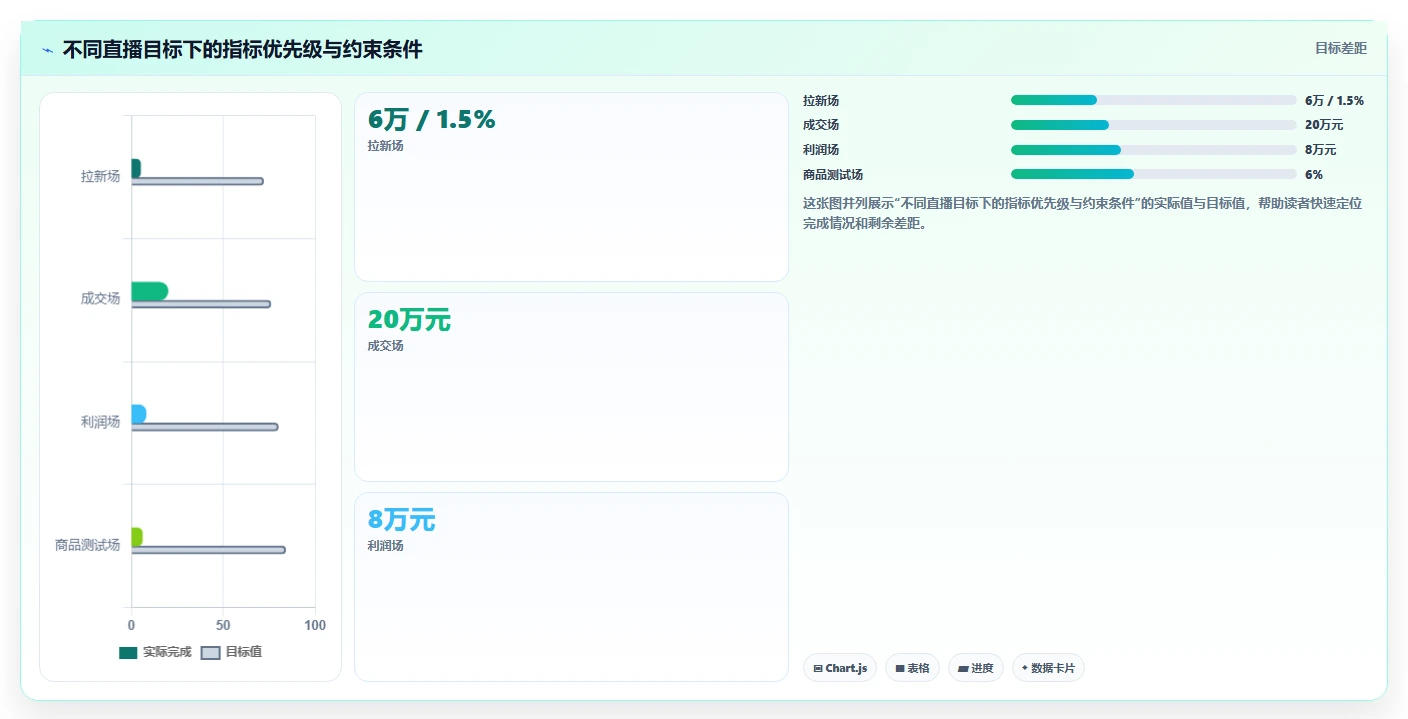Click the 成交场 gray target bar

click(201, 304)
